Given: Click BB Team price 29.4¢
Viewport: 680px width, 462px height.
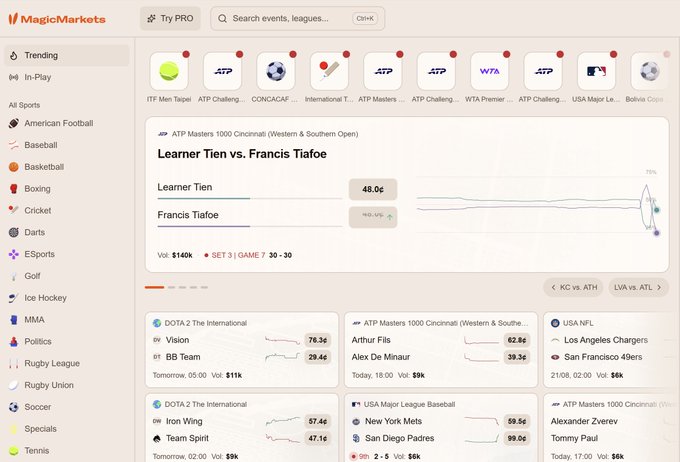Looking at the screenshot, I should click(x=317, y=357).
